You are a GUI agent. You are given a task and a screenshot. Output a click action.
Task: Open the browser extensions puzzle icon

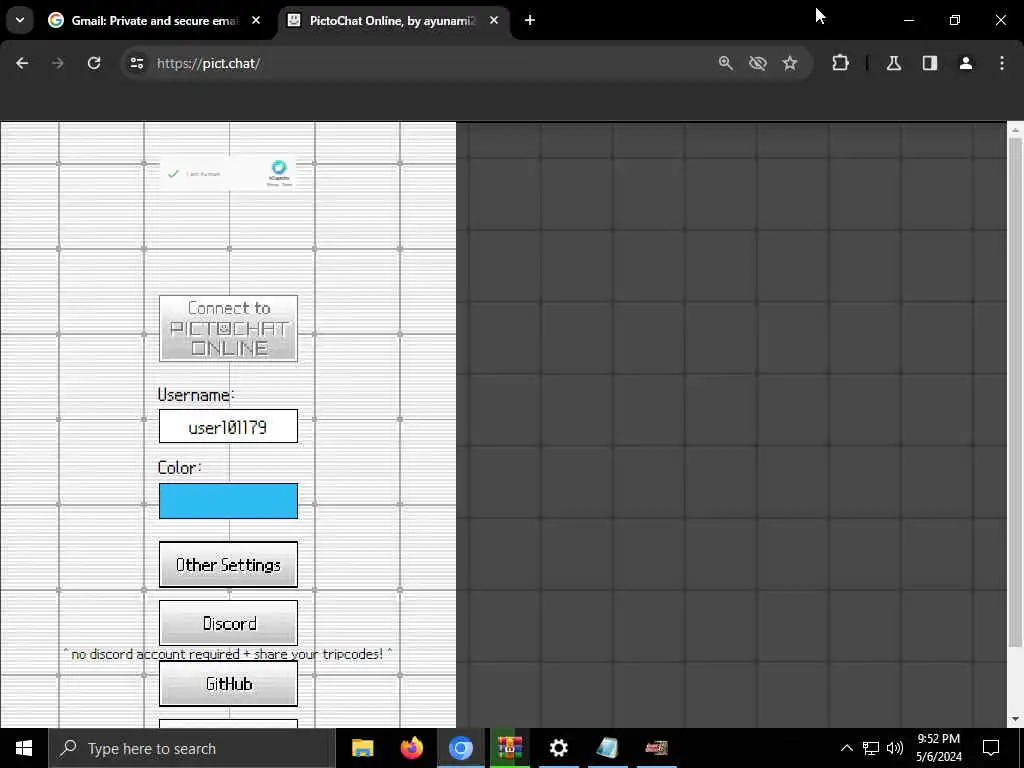(x=840, y=63)
